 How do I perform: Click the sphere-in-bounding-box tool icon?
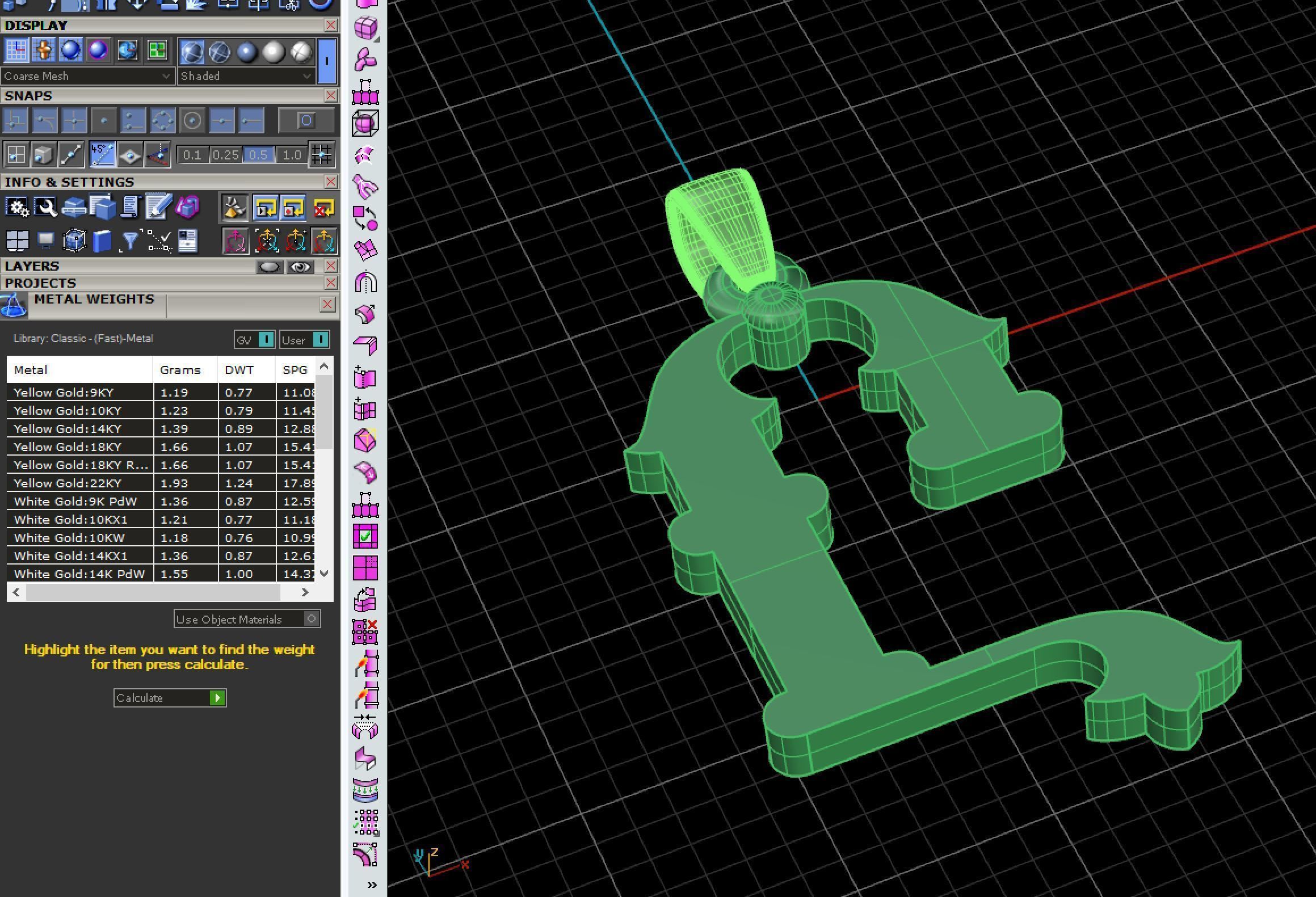coord(365,123)
